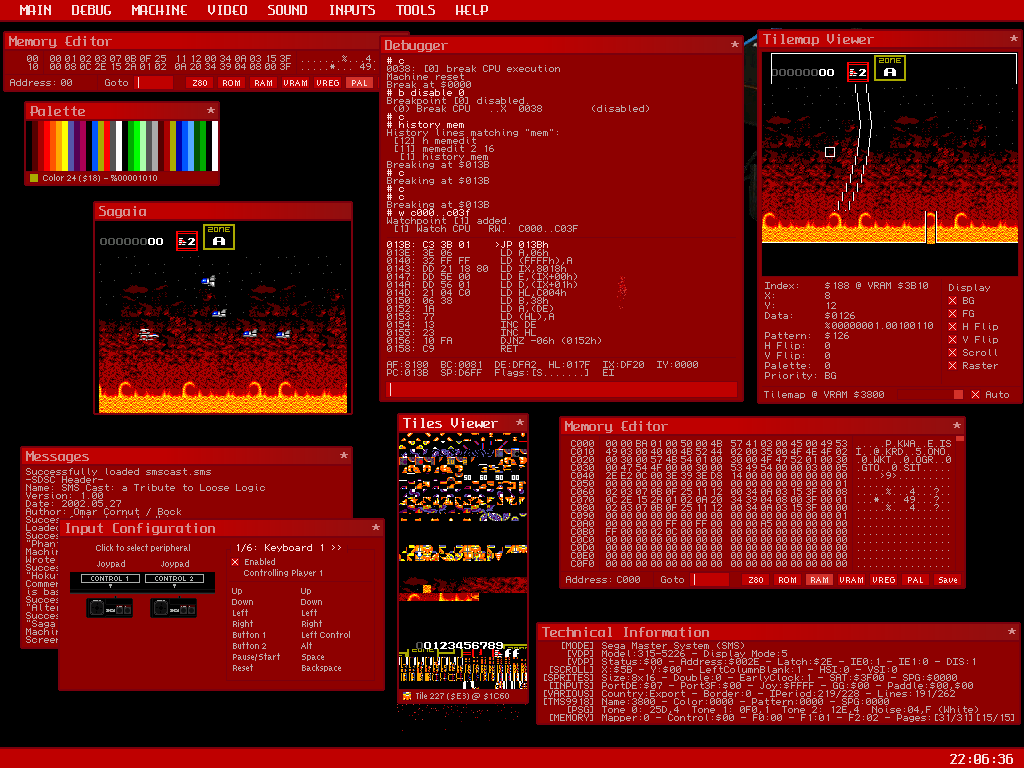Switch to the VRAM tab in Memory Editor showing Address C000
This screenshot has width=1024, height=768.
pyautogui.click(x=852, y=580)
